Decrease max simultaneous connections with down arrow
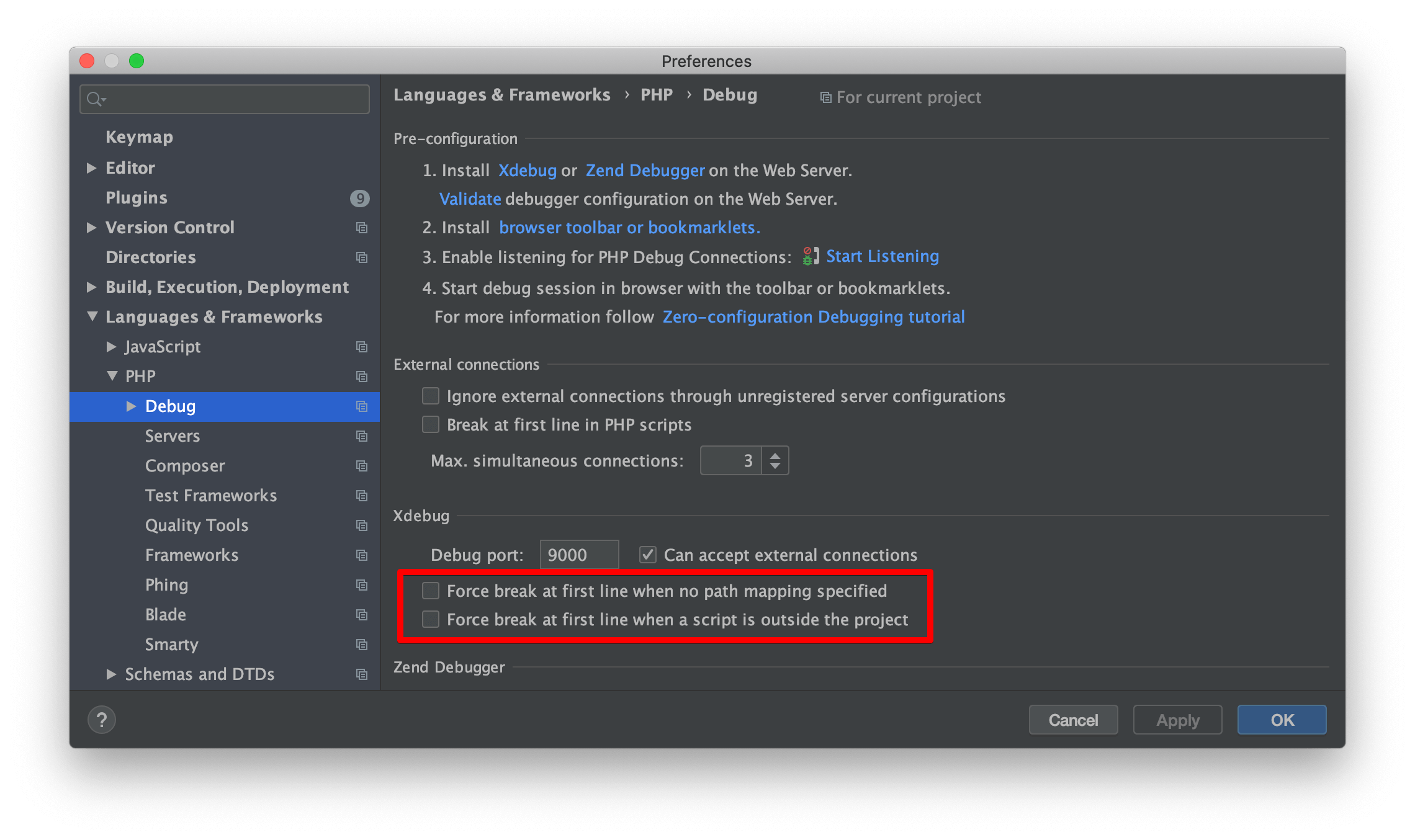This screenshot has height=840, width=1415. (x=775, y=467)
